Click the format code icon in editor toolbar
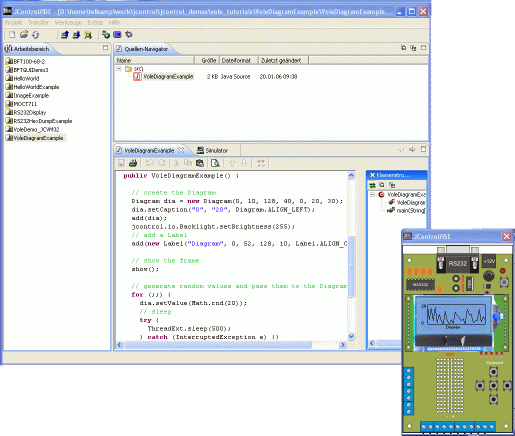 point(261,163)
